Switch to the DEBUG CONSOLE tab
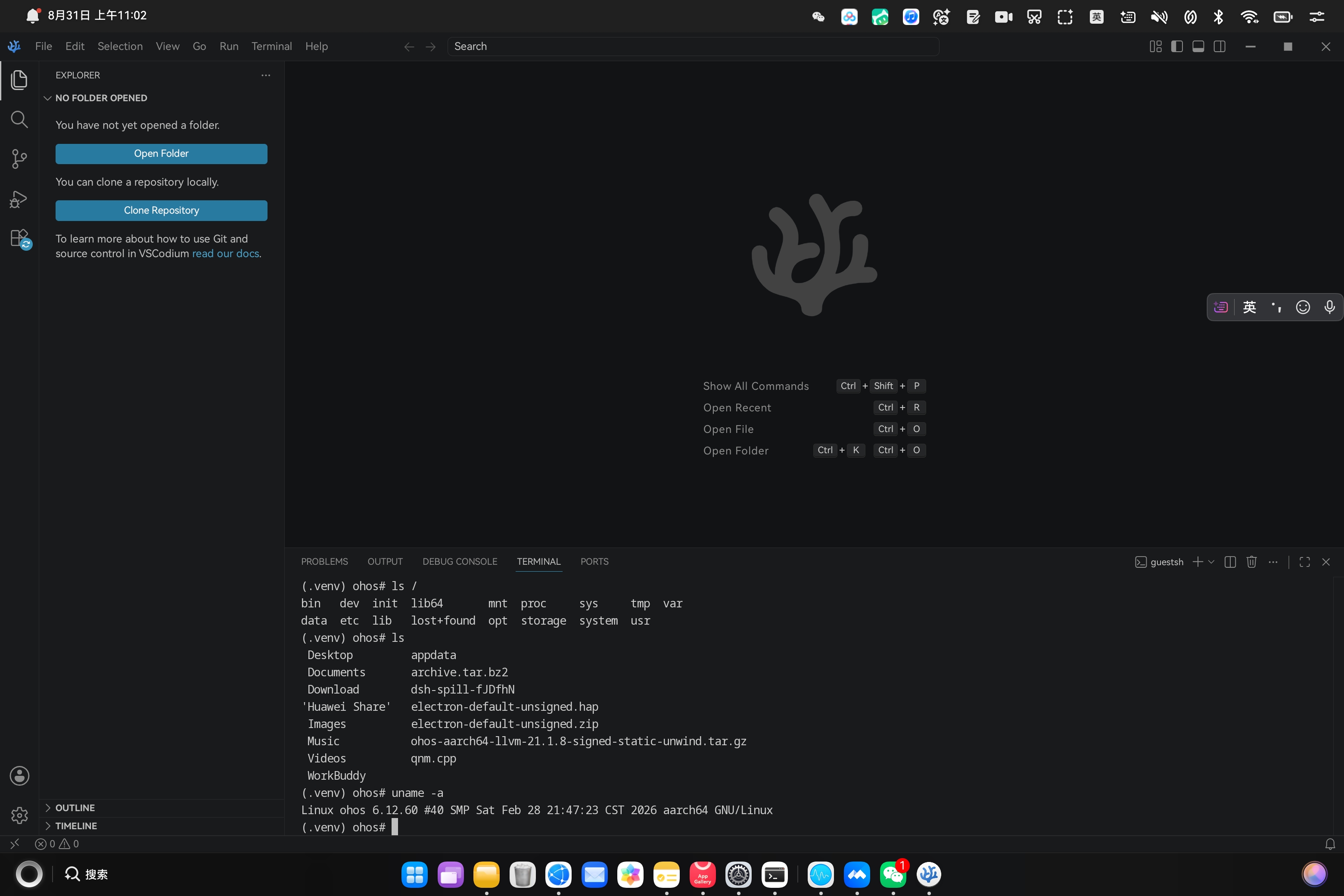The image size is (1344, 896). click(x=460, y=562)
